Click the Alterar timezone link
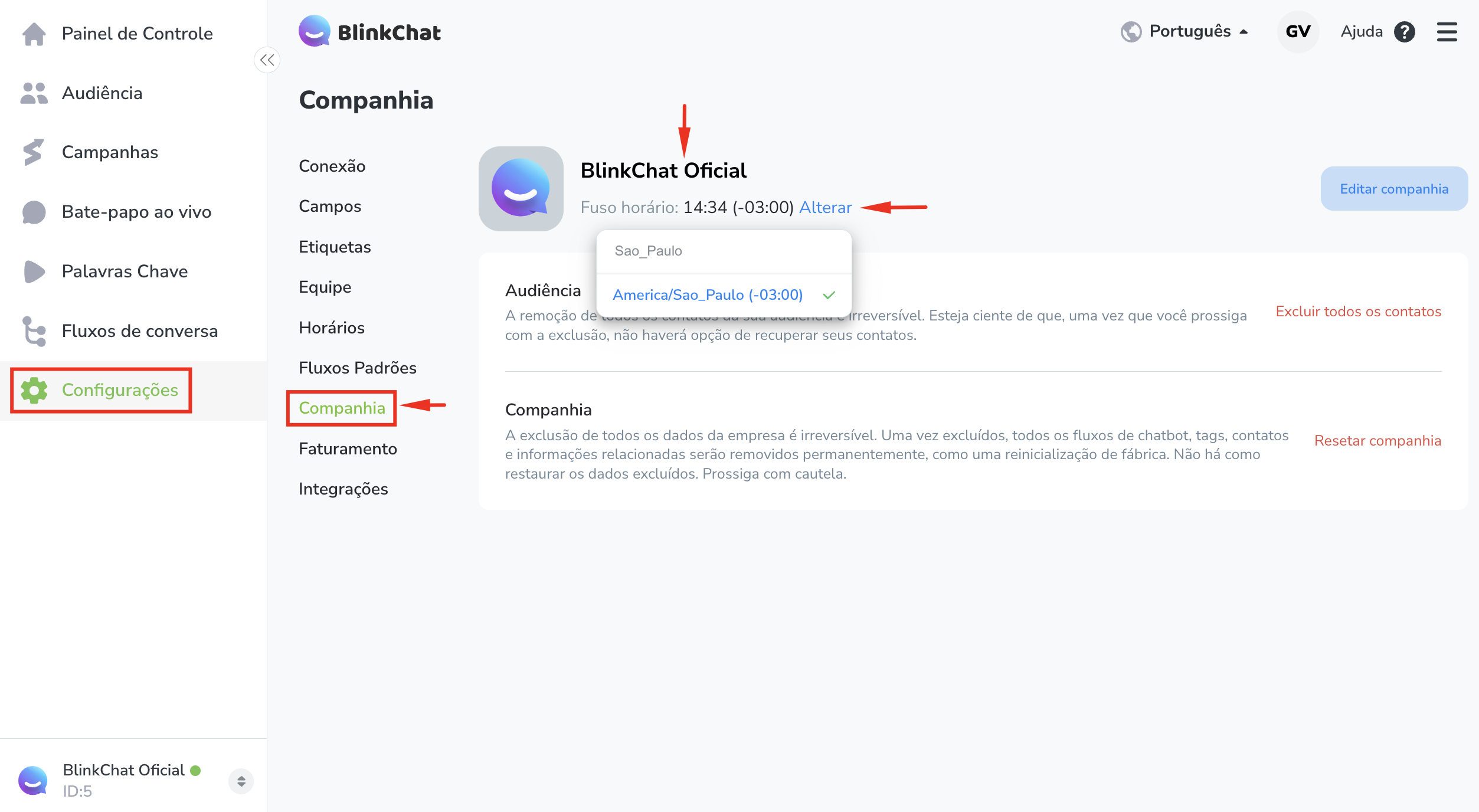This screenshot has width=1479, height=812. (x=826, y=207)
